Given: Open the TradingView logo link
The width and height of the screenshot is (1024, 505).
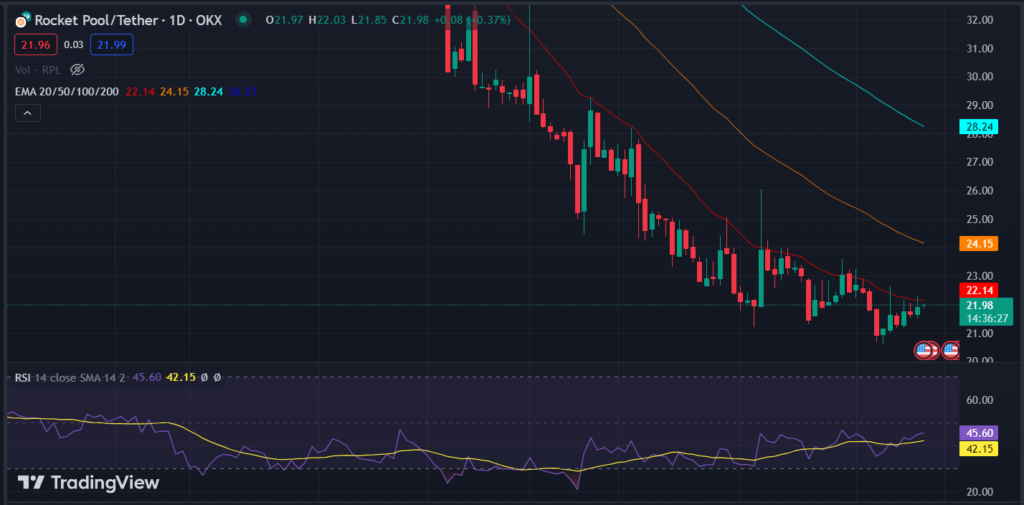Looking at the screenshot, I should point(88,483).
